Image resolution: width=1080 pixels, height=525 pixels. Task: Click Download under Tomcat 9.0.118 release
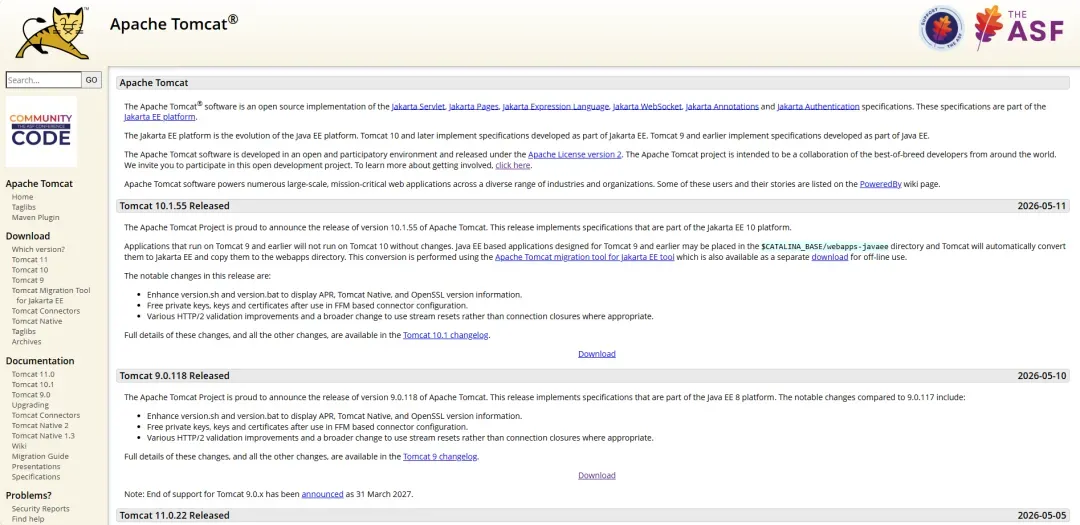point(596,475)
